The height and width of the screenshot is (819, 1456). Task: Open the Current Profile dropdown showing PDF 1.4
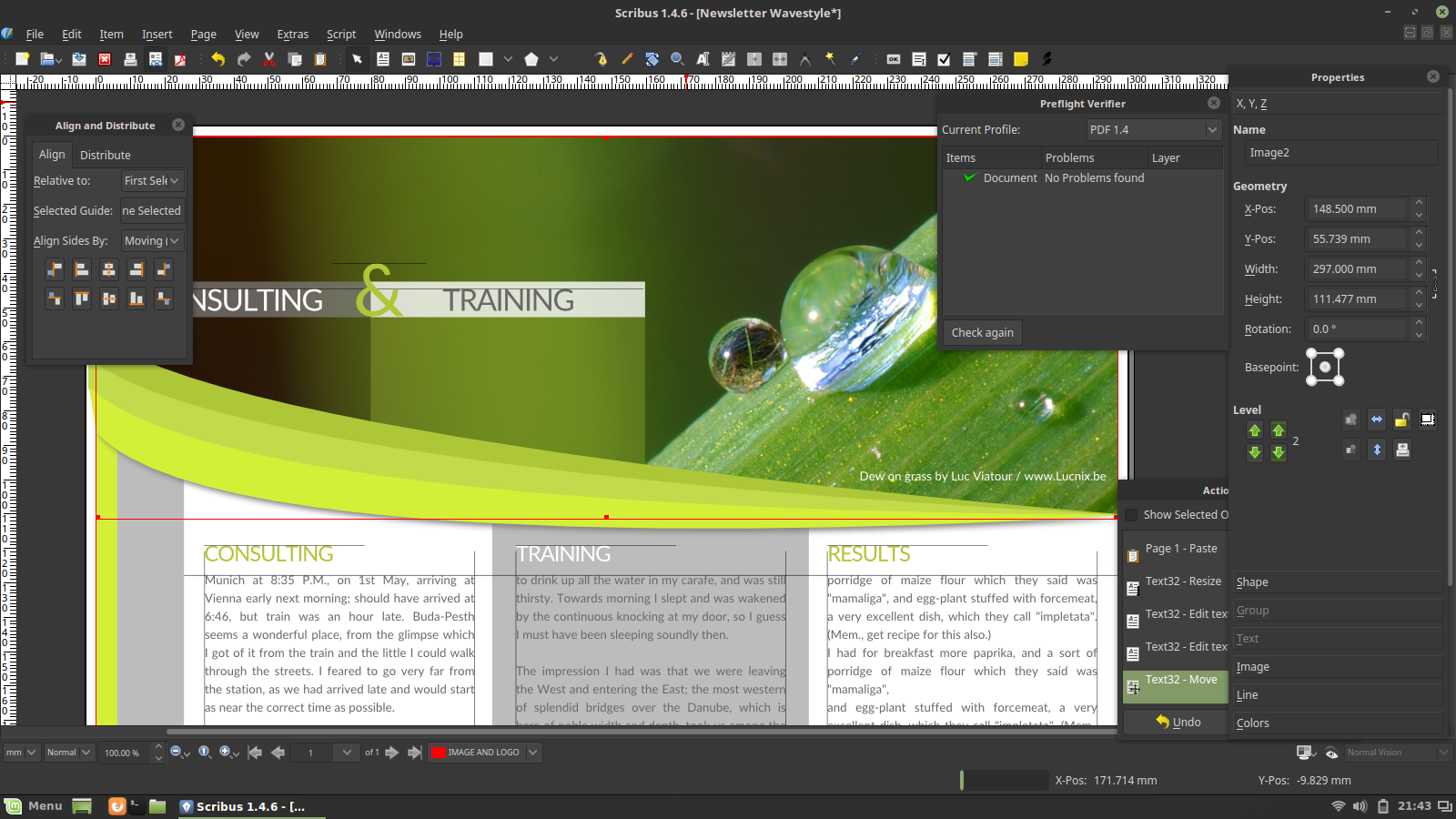(1153, 129)
